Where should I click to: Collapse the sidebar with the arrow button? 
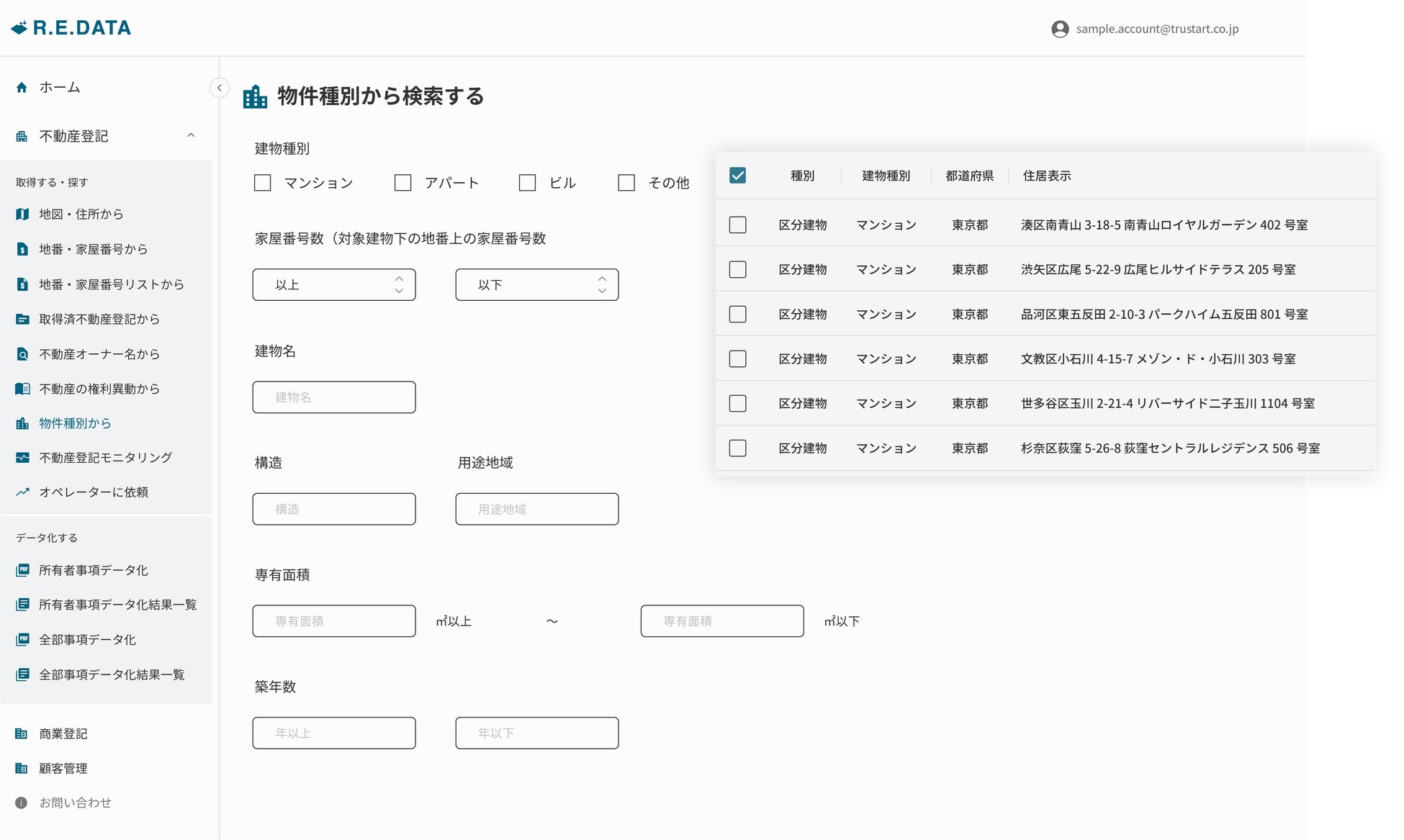(x=220, y=88)
